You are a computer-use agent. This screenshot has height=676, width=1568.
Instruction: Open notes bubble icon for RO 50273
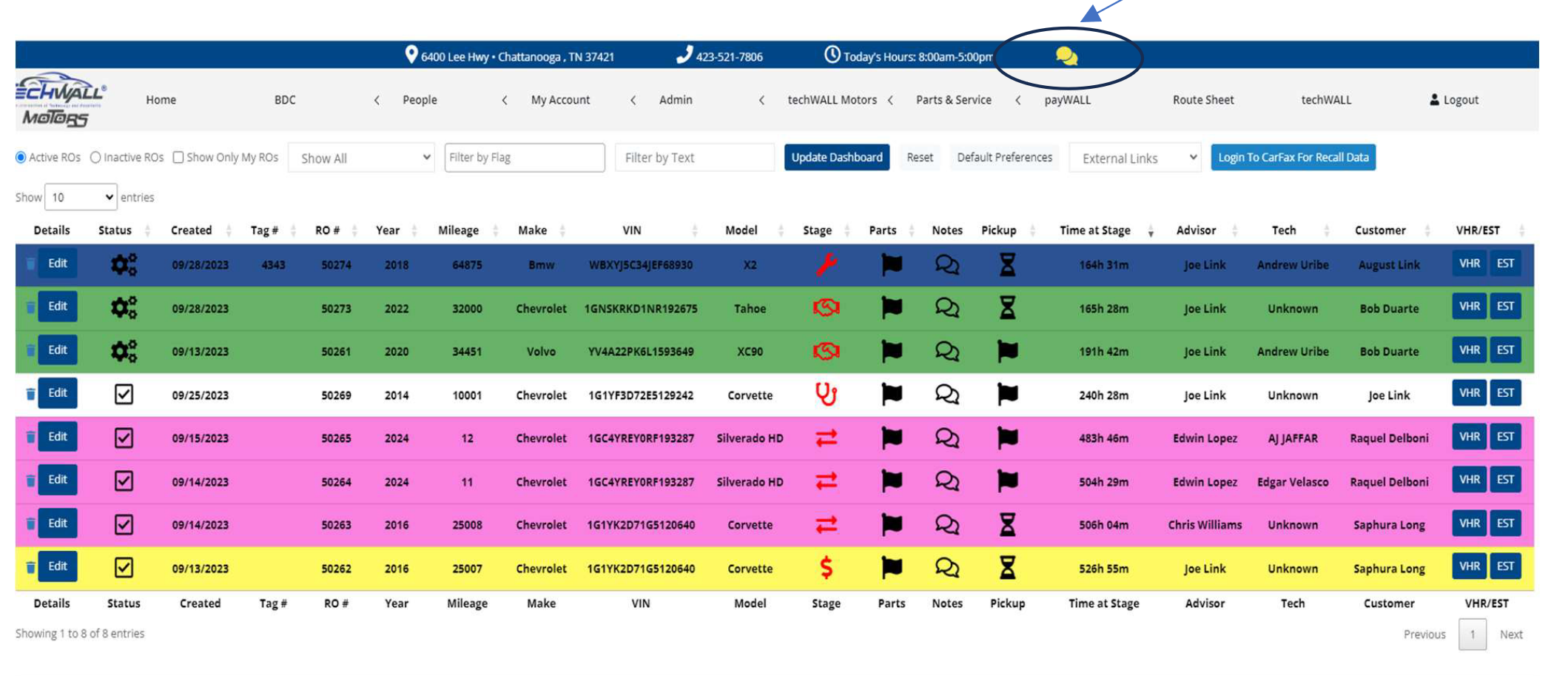pyautogui.click(x=946, y=307)
